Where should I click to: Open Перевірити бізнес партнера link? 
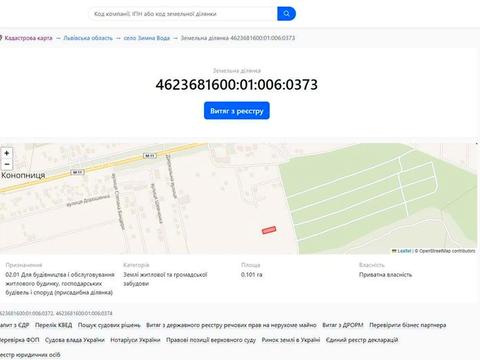(x=407, y=325)
